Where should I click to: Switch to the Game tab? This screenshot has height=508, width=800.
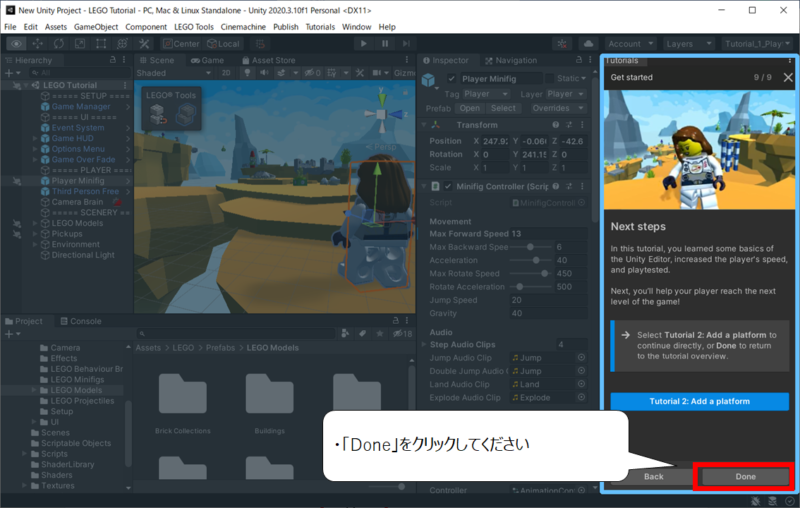pos(207,60)
